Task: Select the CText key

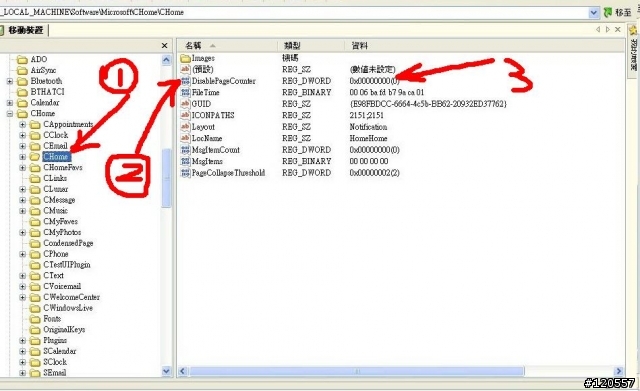Action: click(x=53, y=275)
